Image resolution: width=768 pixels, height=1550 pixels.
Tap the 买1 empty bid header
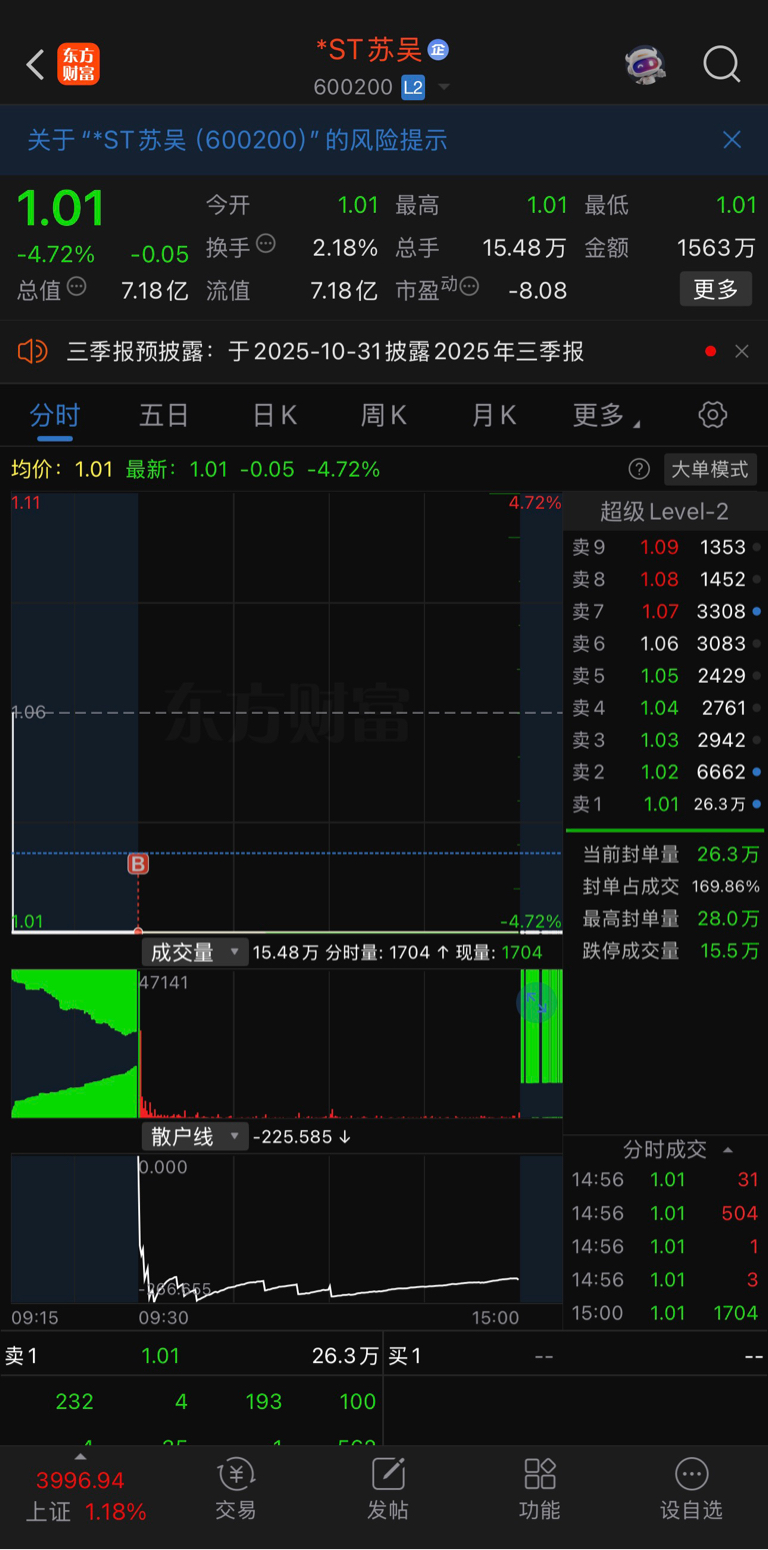[576, 1356]
